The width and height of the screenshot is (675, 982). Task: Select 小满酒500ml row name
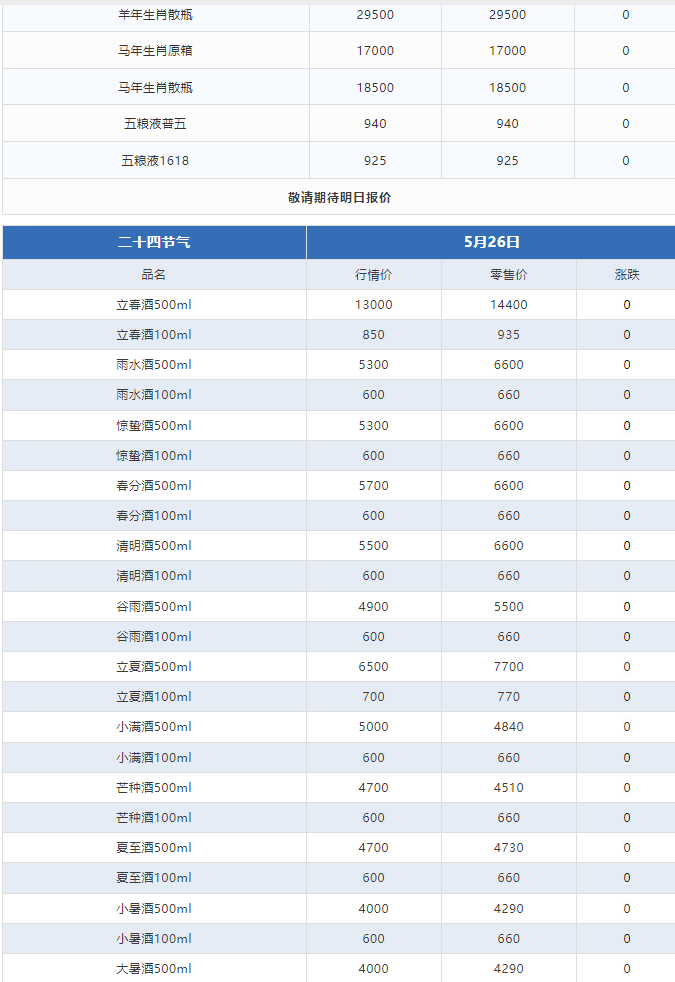click(x=154, y=726)
